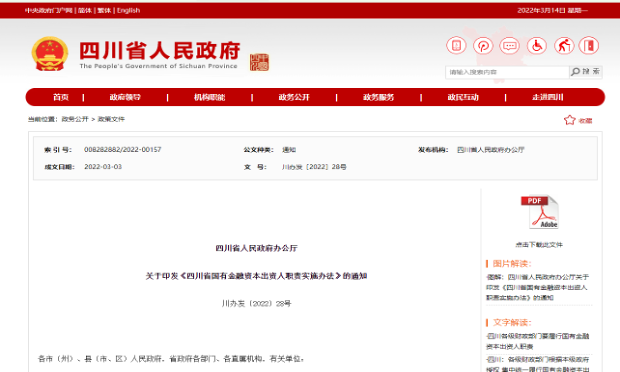Click 点击下载此文件 download link
The width and height of the screenshot is (620, 372).
click(539, 245)
